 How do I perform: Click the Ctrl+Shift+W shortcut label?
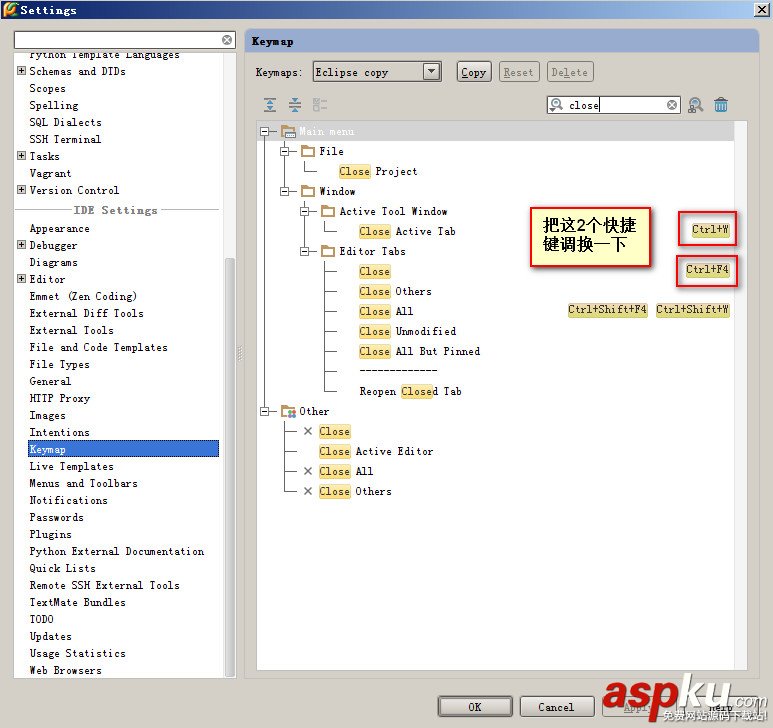(692, 310)
